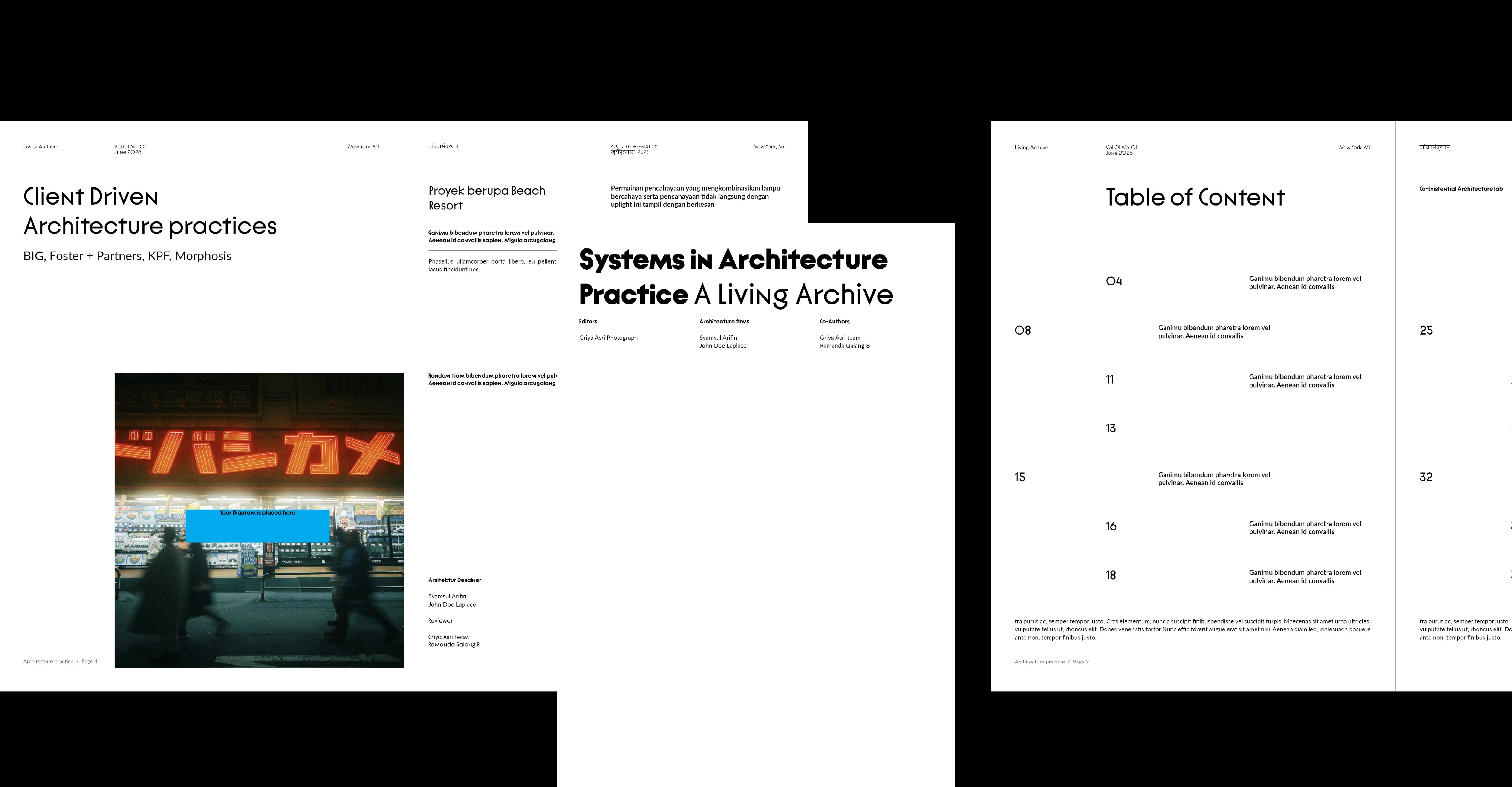Click the blue 'Your Diagram is placed here' box
The width and height of the screenshot is (1512, 787).
click(257, 526)
